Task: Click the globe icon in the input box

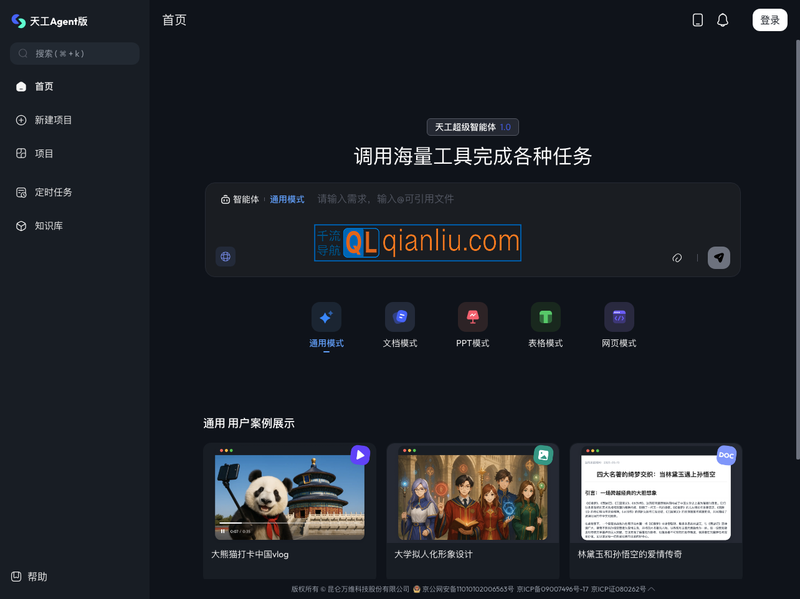Action: pyautogui.click(x=225, y=257)
